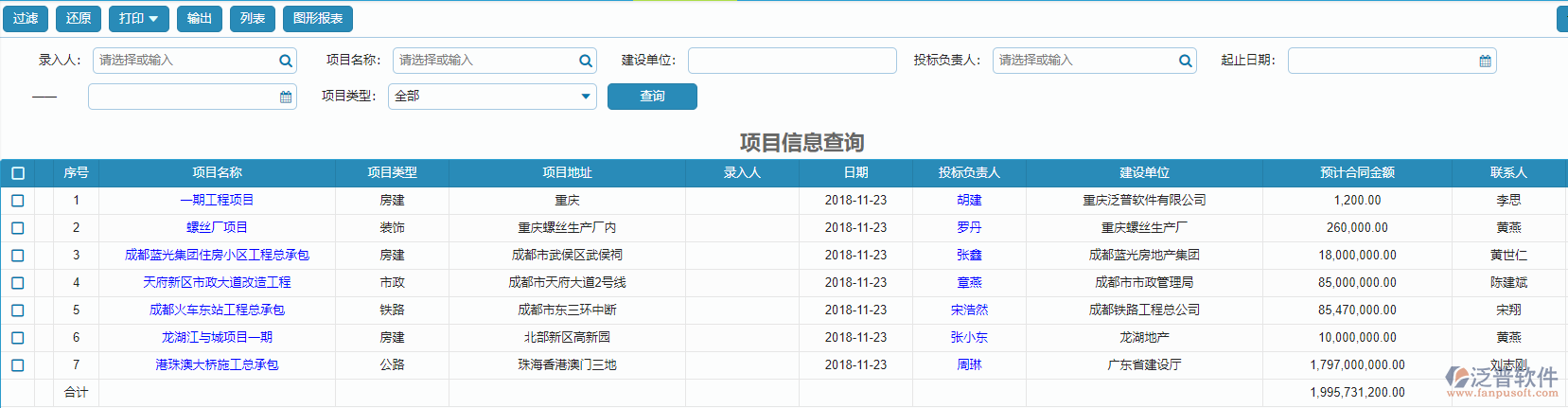Click bid manager link 章燕
The height and width of the screenshot is (408, 1568).
[x=969, y=283]
